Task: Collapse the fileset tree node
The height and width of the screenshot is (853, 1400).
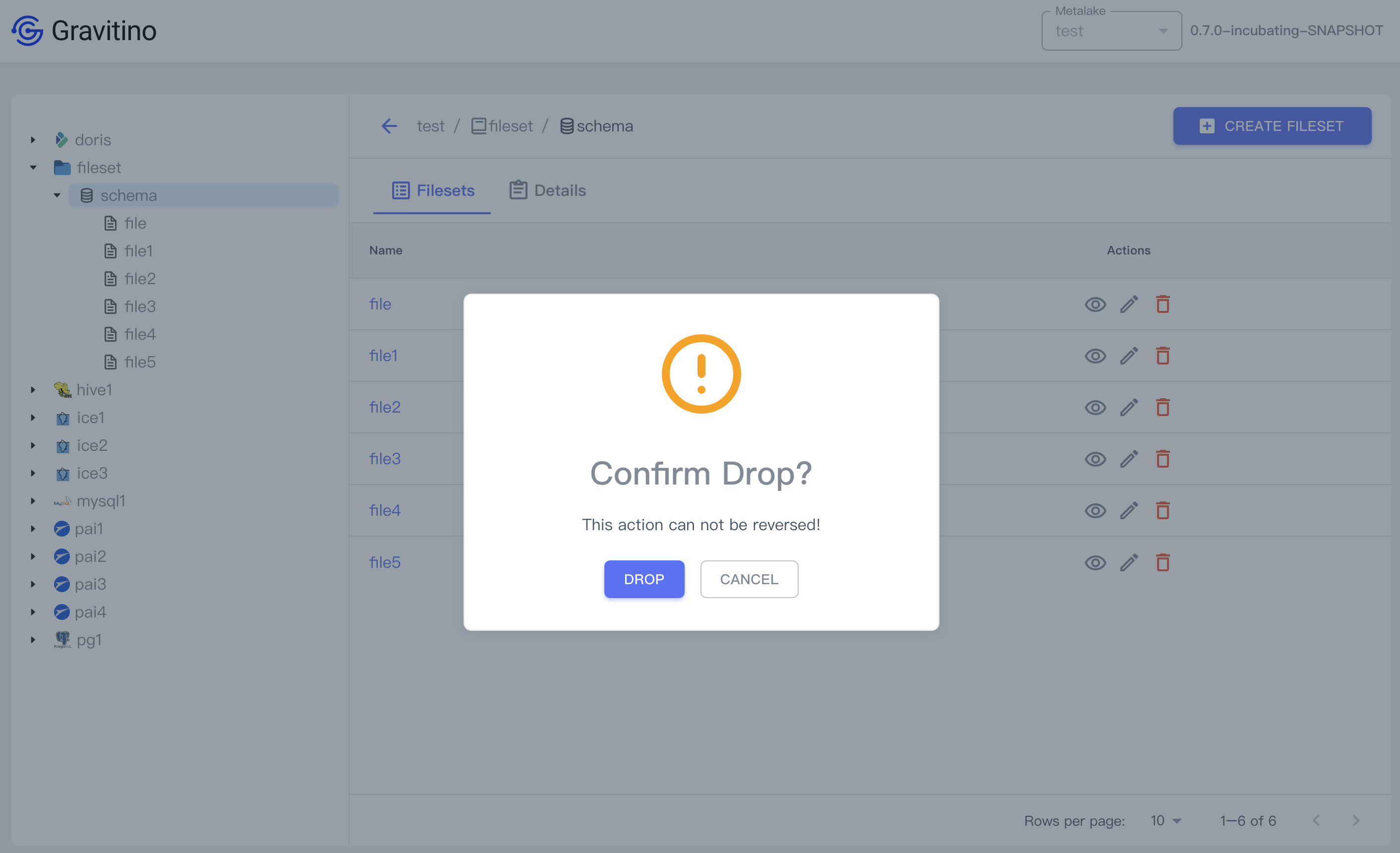Action: point(34,168)
